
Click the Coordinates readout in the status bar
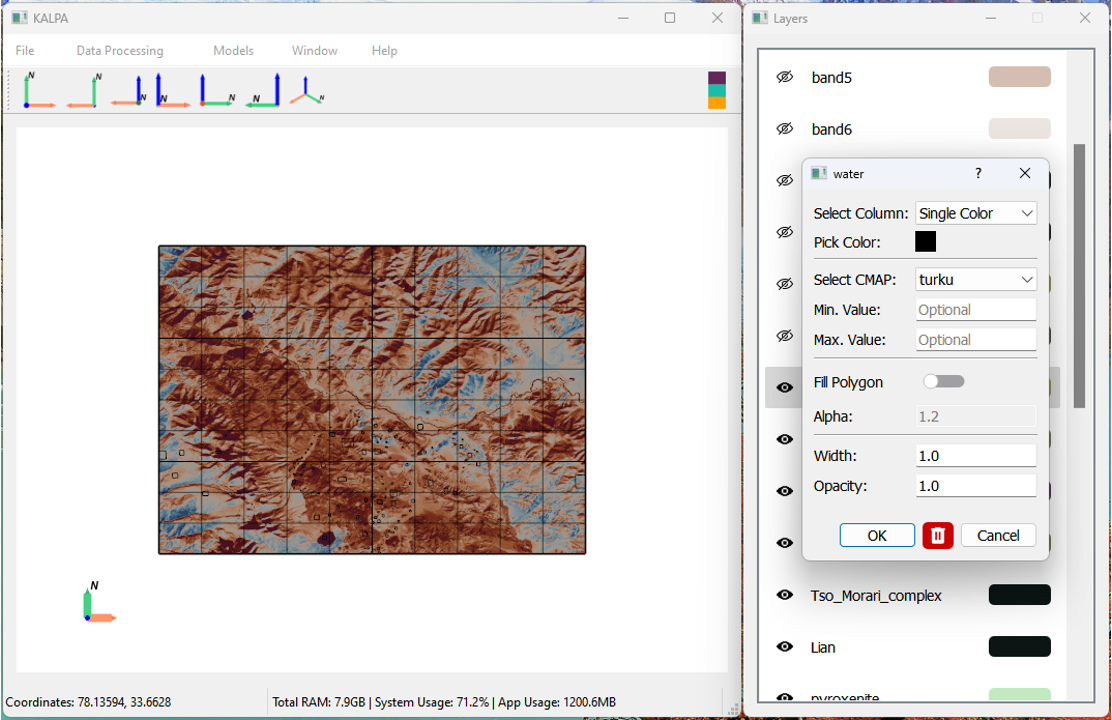tap(88, 702)
